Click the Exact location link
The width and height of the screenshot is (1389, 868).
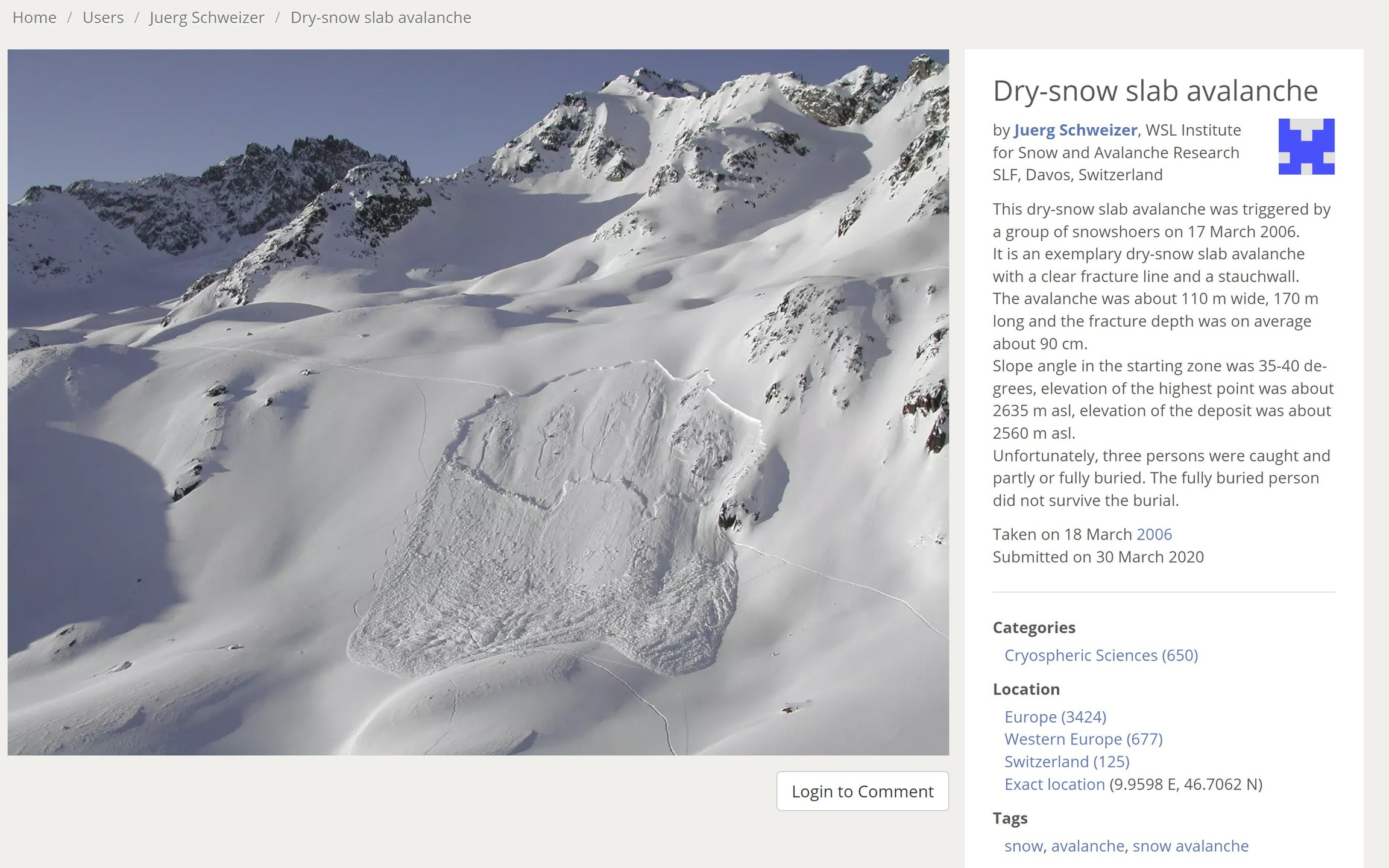[x=1054, y=784]
